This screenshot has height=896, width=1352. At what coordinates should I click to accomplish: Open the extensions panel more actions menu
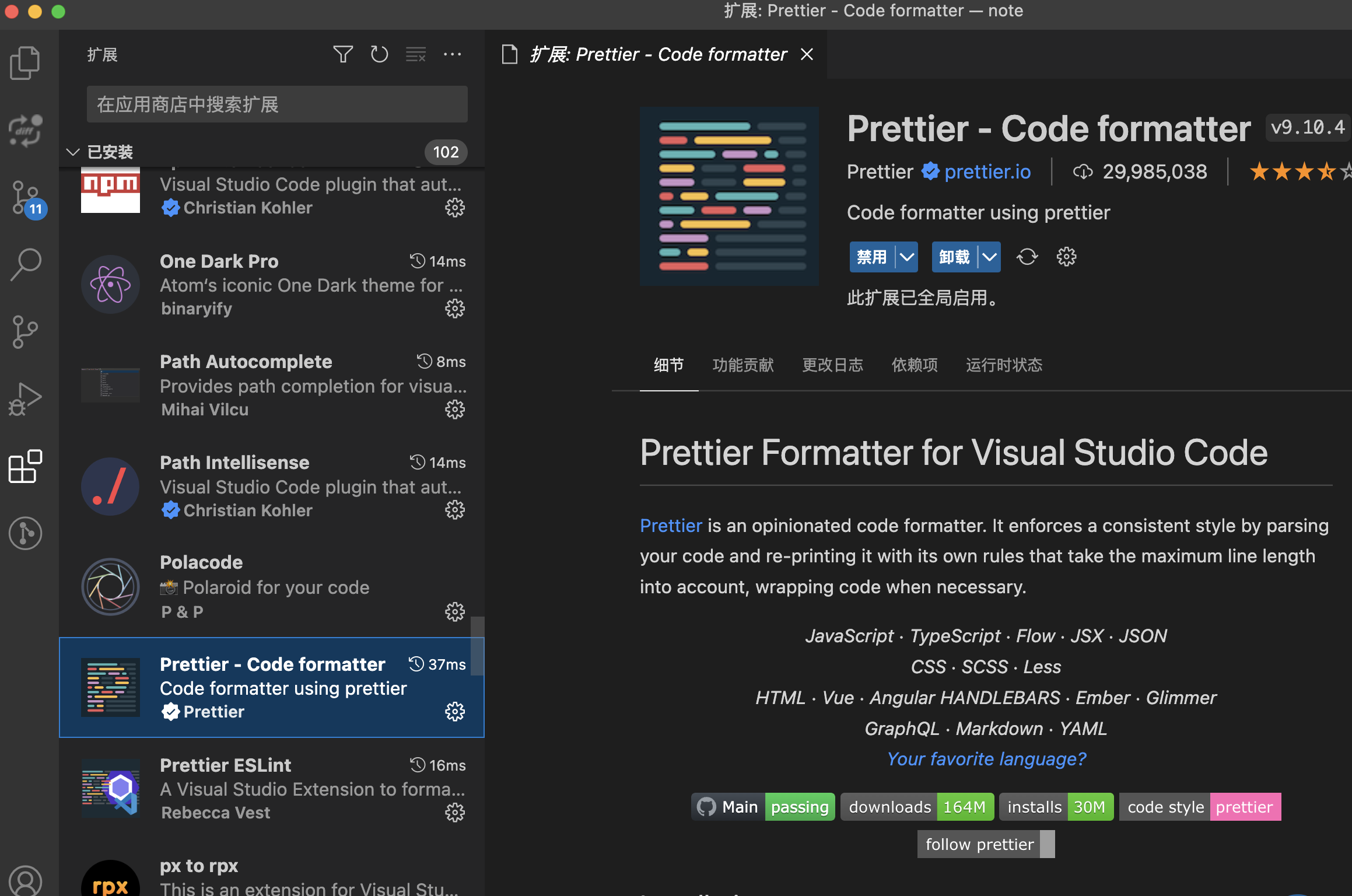(453, 55)
